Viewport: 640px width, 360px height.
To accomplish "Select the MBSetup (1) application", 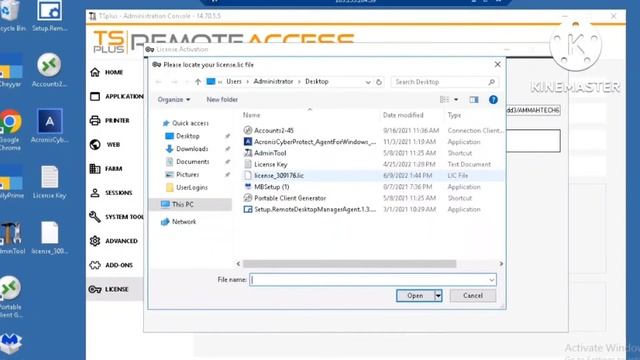I will (x=271, y=187).
